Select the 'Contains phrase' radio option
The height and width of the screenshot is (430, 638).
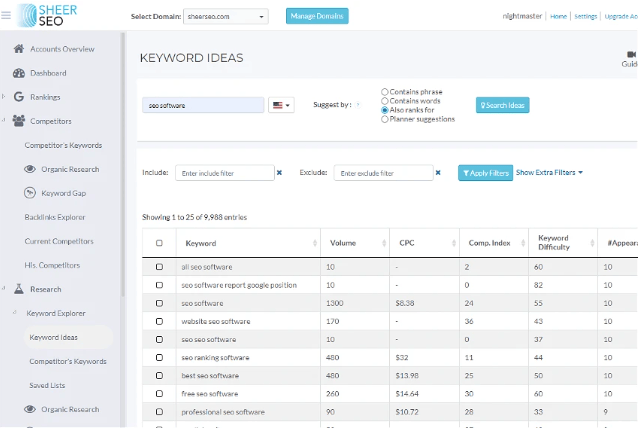pyautogui.click(x=385, y=92)
